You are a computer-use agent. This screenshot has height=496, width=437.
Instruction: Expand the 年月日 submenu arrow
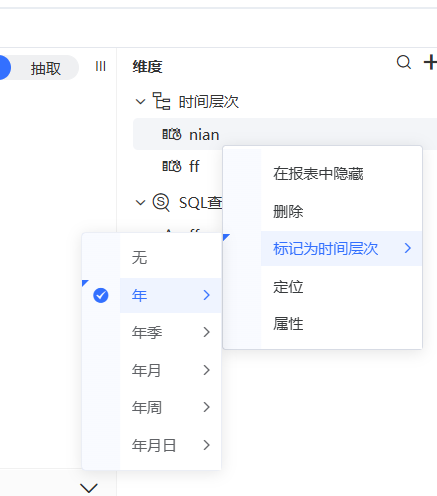pos(207,445)
